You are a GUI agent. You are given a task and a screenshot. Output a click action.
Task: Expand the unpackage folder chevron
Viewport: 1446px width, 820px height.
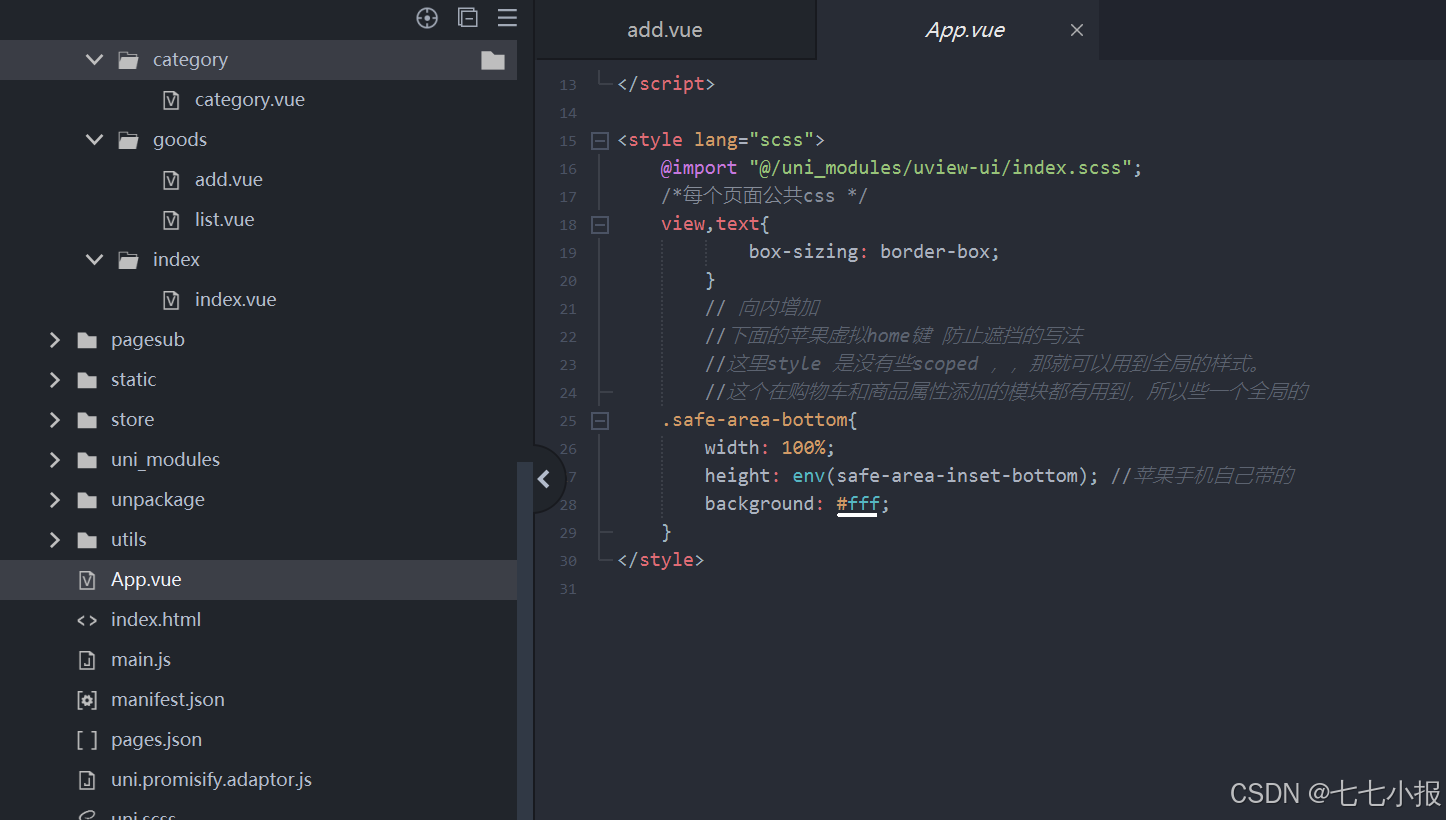55,500
